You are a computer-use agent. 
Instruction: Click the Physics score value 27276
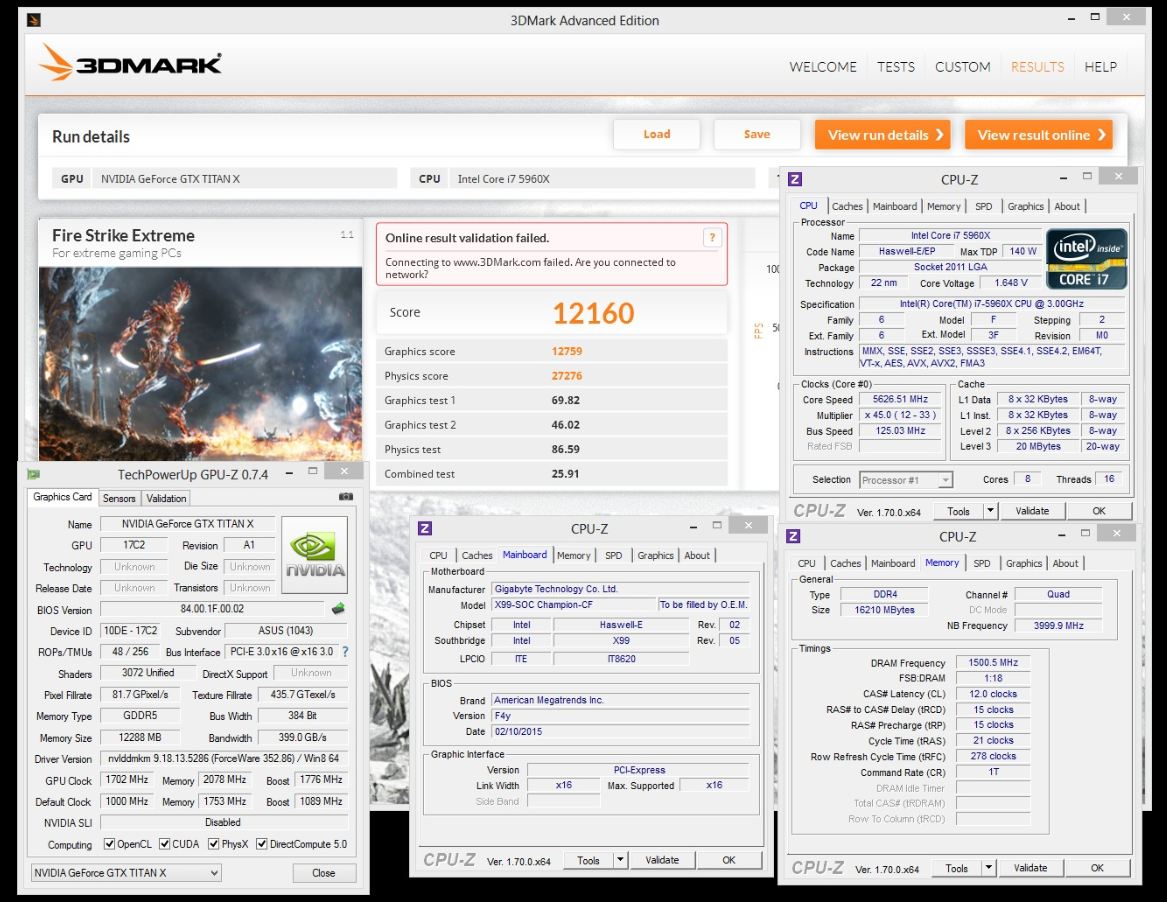[x=567, y=376]
